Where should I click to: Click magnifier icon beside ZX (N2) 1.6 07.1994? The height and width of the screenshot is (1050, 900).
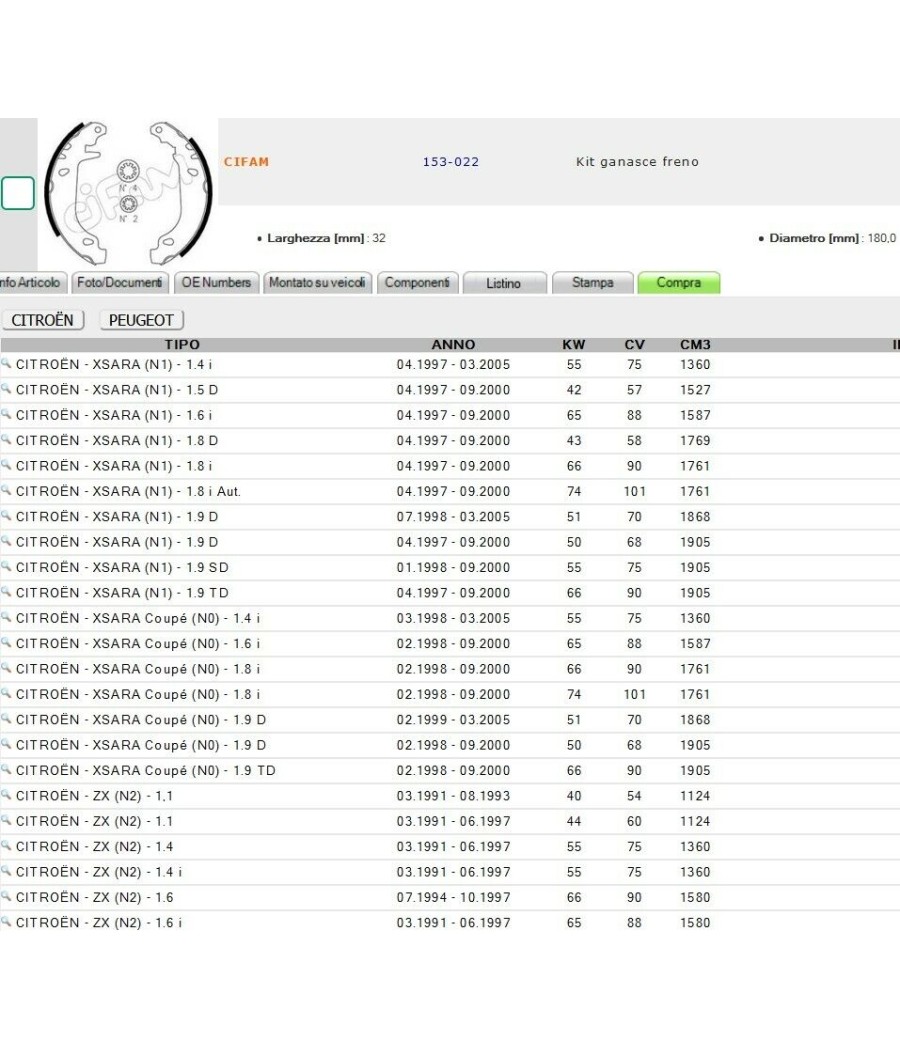click(x=6, y=897)
